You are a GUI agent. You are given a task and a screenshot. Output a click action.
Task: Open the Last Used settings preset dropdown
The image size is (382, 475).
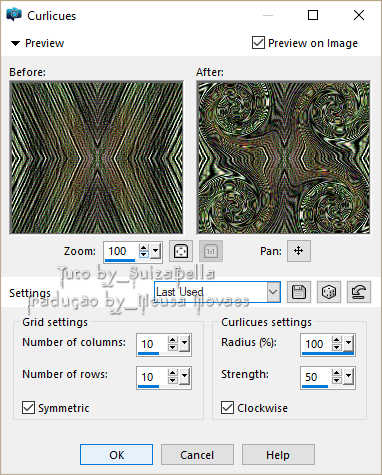point(217,292)
